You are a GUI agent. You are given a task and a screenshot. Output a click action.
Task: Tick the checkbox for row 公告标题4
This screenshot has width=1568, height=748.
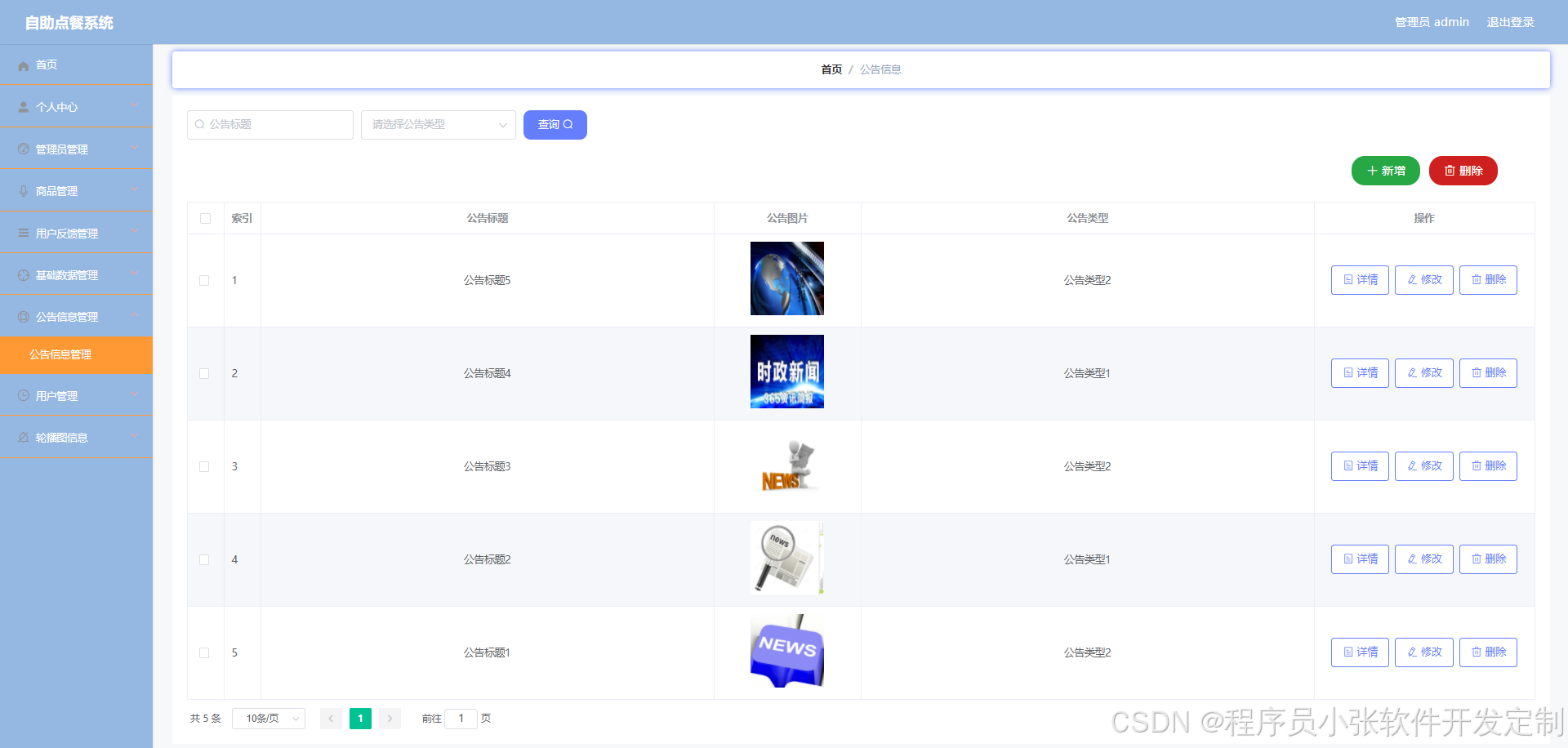205,372
